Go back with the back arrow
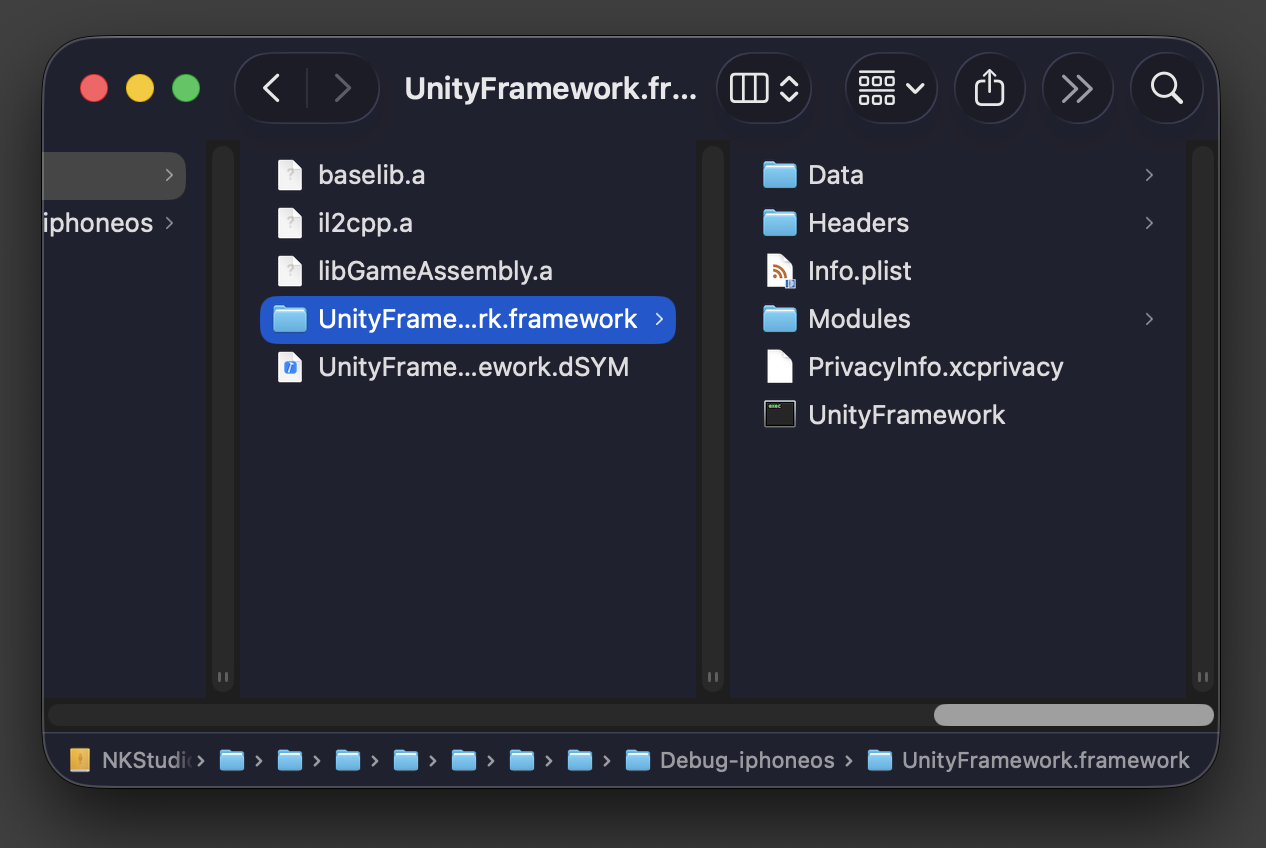This screenshot has width=1266, height=848. click(271, 89)
